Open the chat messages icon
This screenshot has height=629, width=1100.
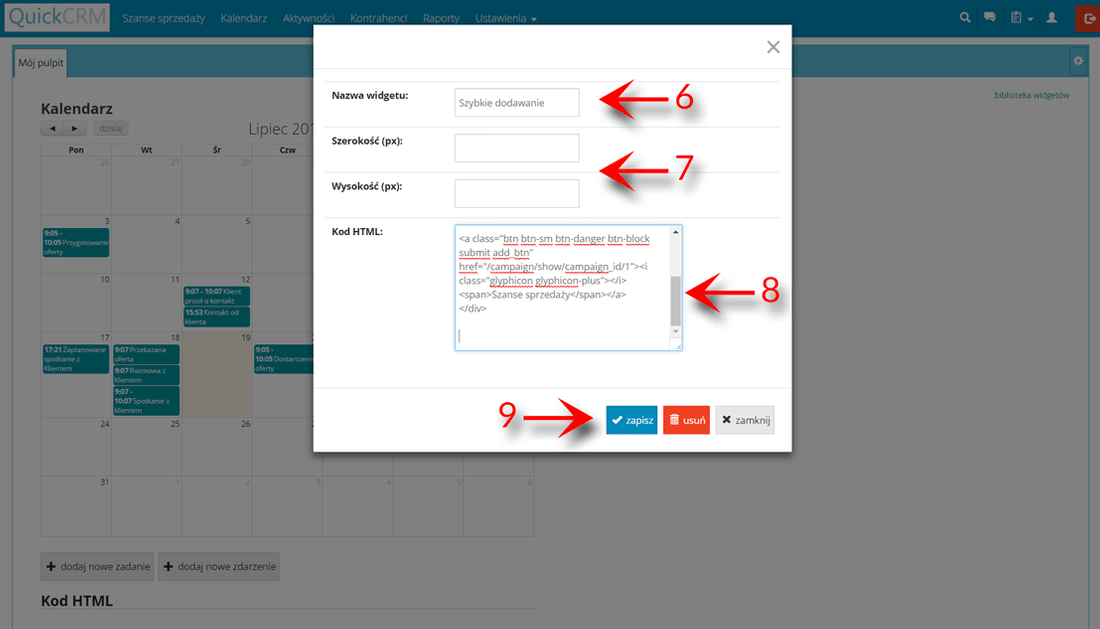990,18
